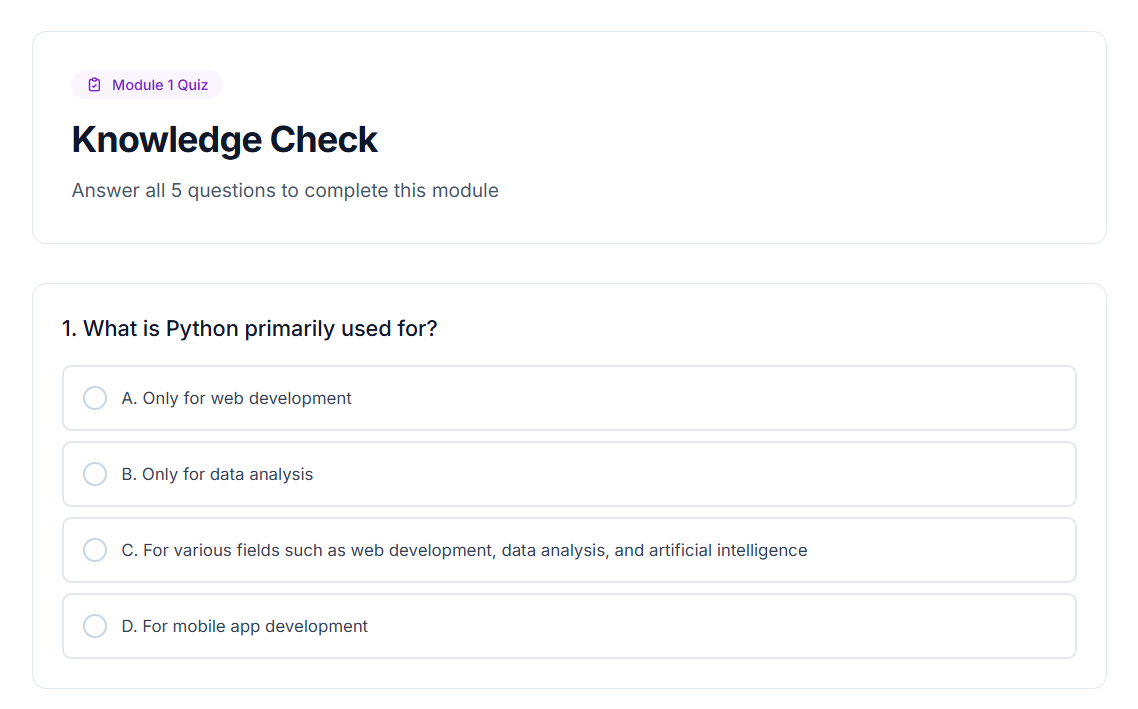Click the "1." question number
The height and width of the screenshot is (709, 1138).
tap(69, 328)
